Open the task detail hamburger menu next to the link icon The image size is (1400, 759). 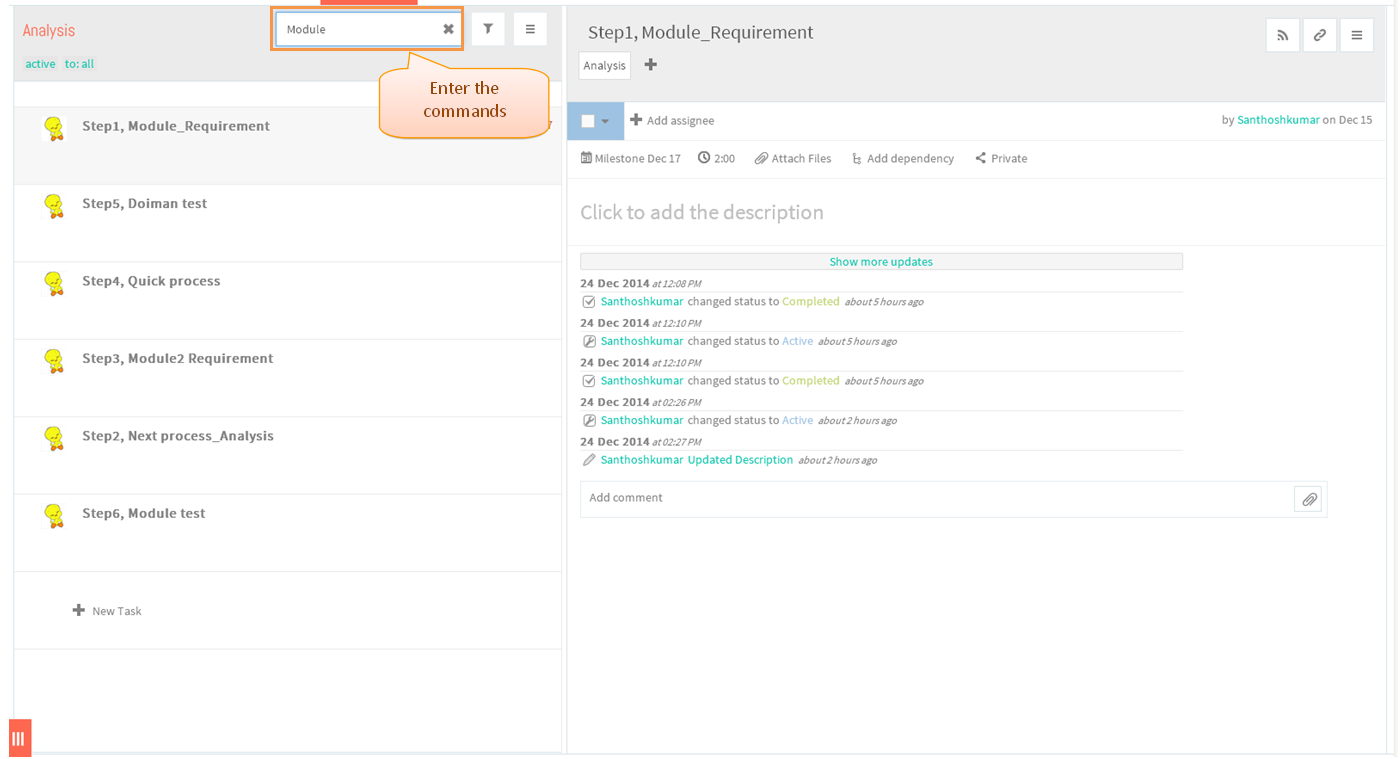pyautogui.click(x=1357, y=35)
